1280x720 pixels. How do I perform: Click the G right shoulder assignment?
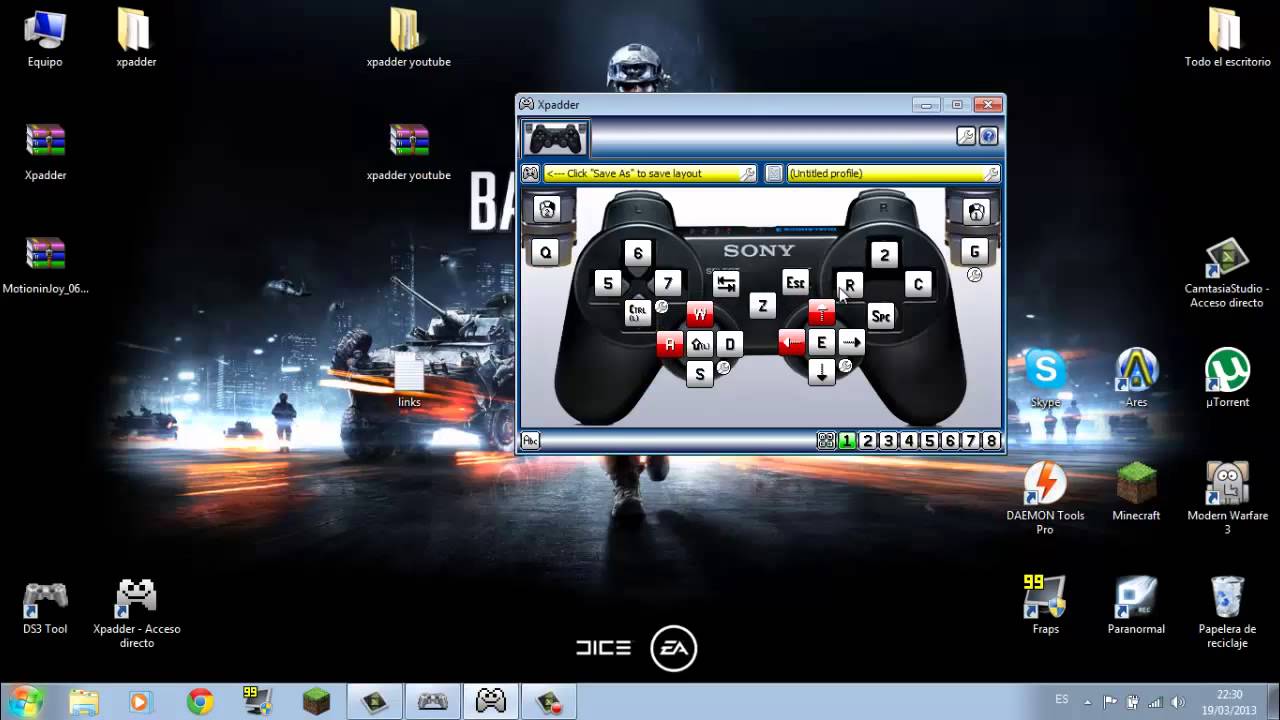975,251
